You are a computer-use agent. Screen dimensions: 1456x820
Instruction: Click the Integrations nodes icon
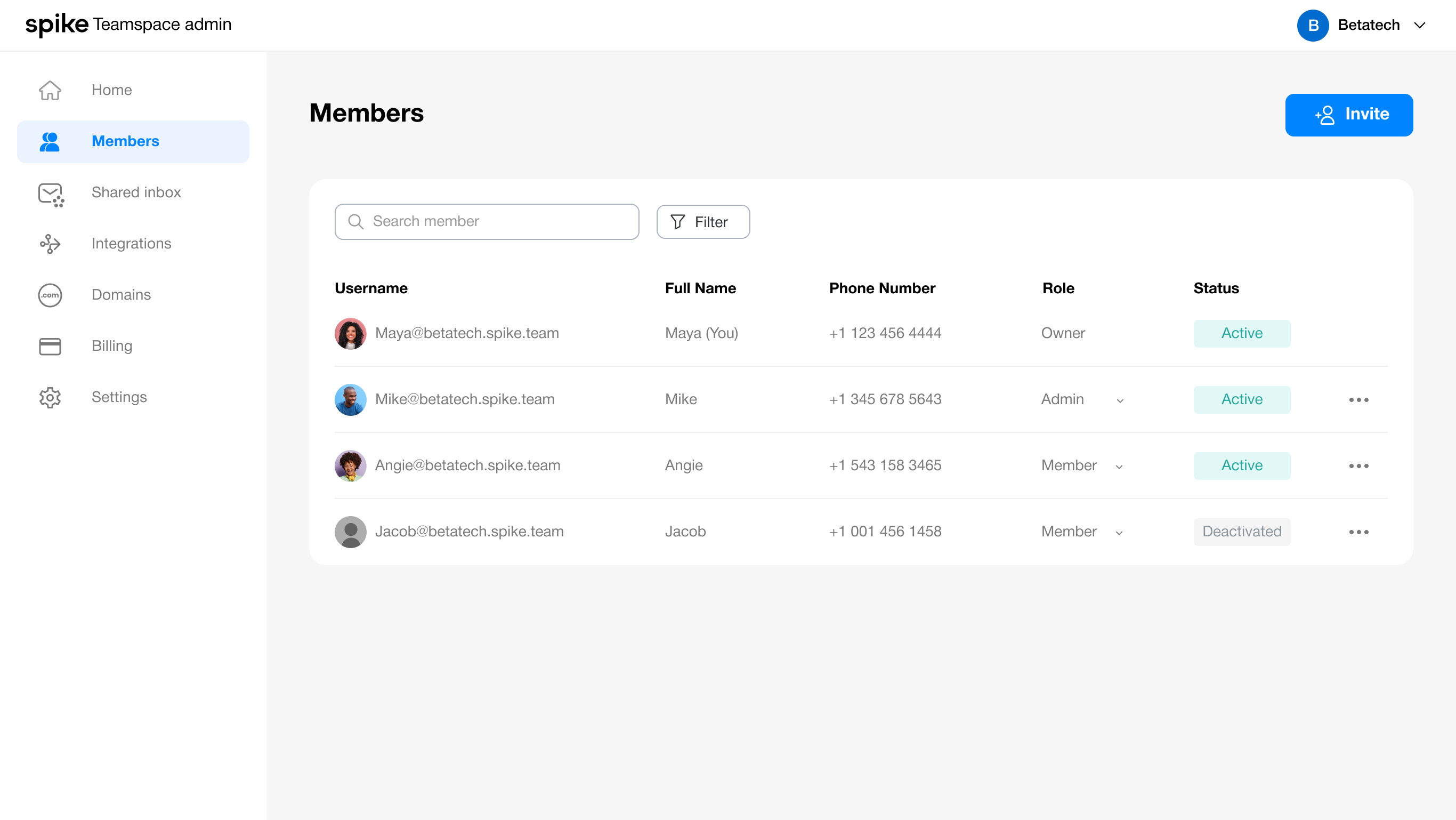(x=50, y=244)
